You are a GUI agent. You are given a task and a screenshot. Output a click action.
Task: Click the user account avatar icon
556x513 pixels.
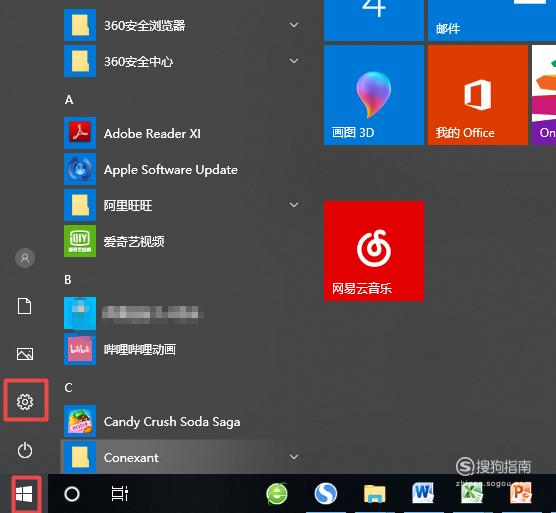[x=25, y=257]
